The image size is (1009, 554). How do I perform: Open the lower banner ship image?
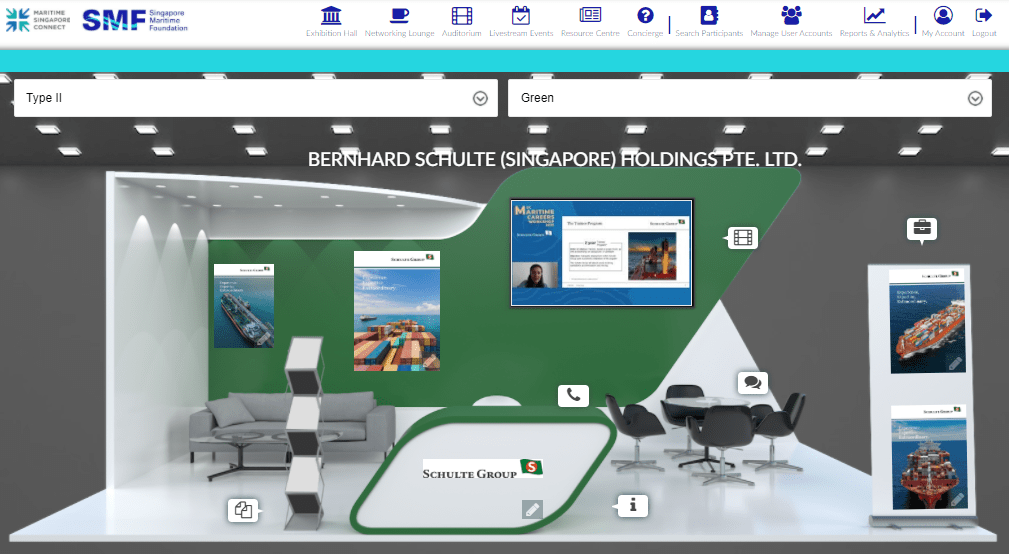point(929,457)
